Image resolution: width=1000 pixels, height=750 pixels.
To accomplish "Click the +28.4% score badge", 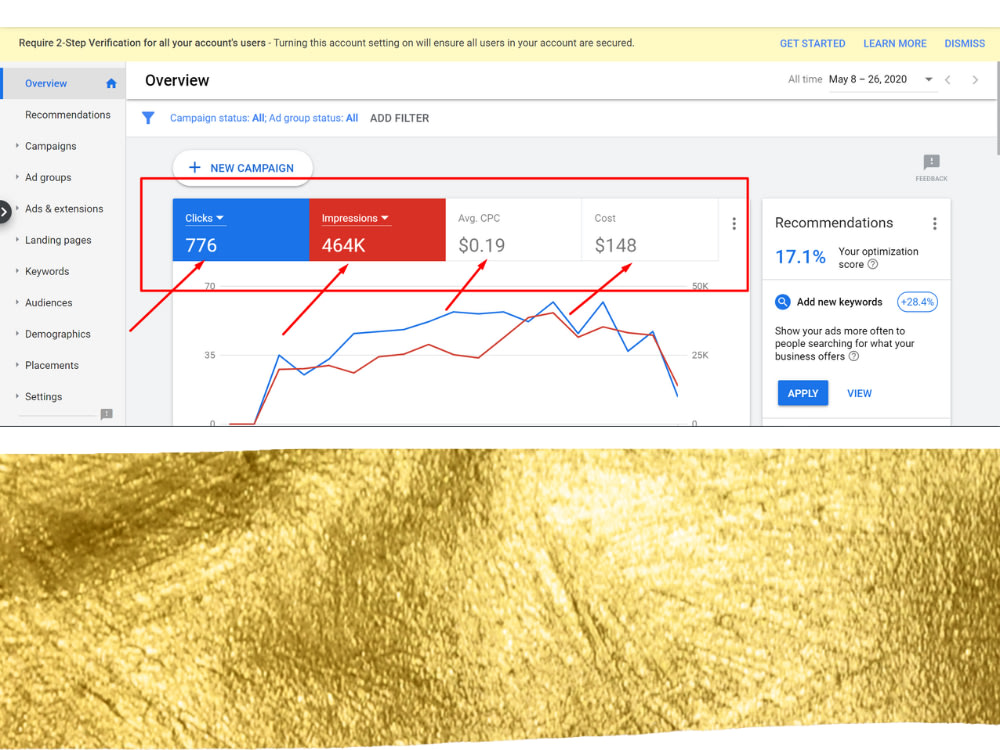I will pos(917,302).
